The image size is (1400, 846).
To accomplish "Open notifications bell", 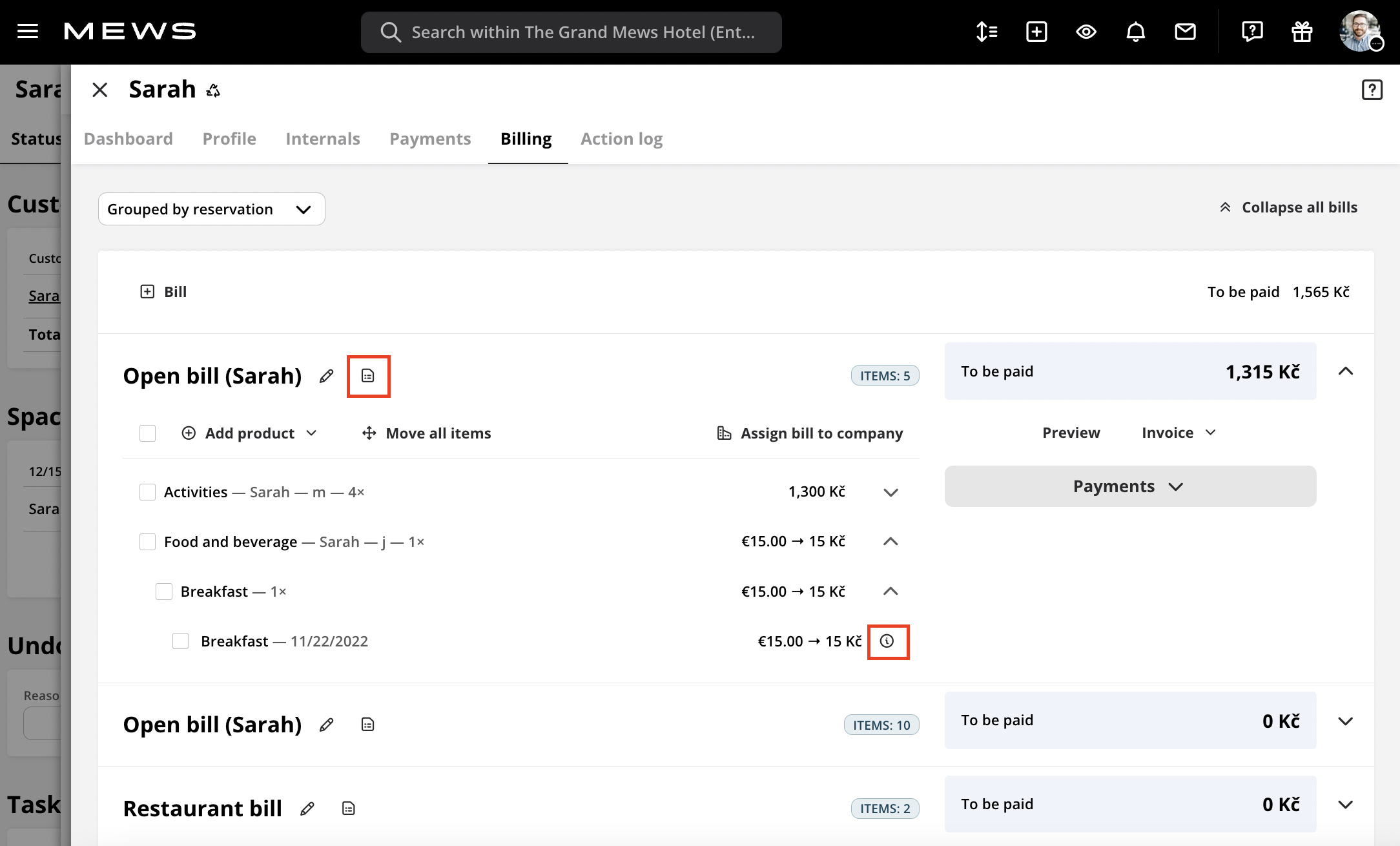I will 1136,32.
